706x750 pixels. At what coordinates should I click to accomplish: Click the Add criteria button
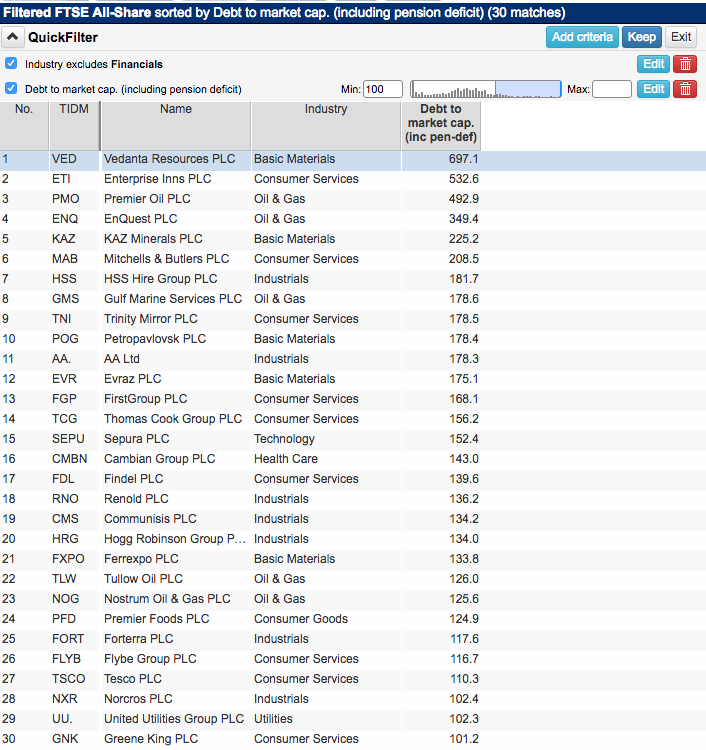pyautogui.click(x=582, y=37)
